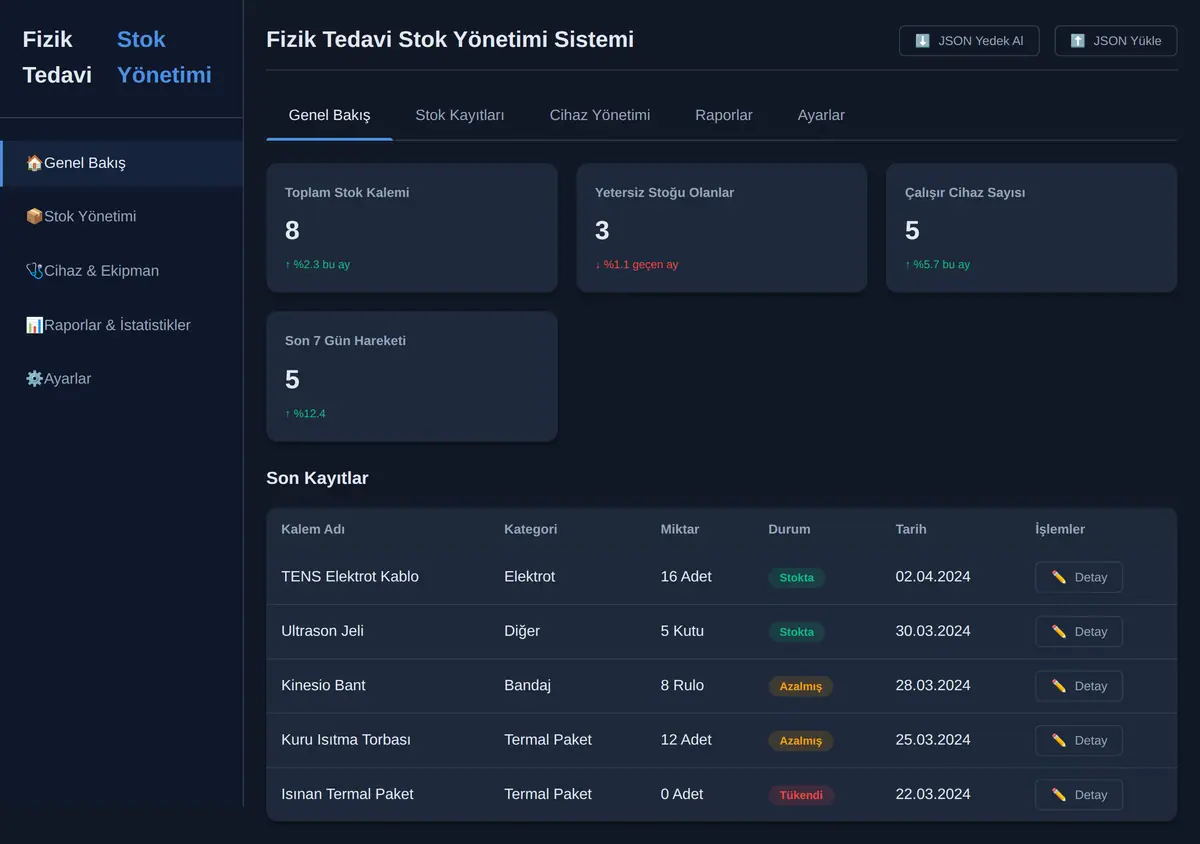Select the Genel Bakış top tab

(x=329, y=115)
